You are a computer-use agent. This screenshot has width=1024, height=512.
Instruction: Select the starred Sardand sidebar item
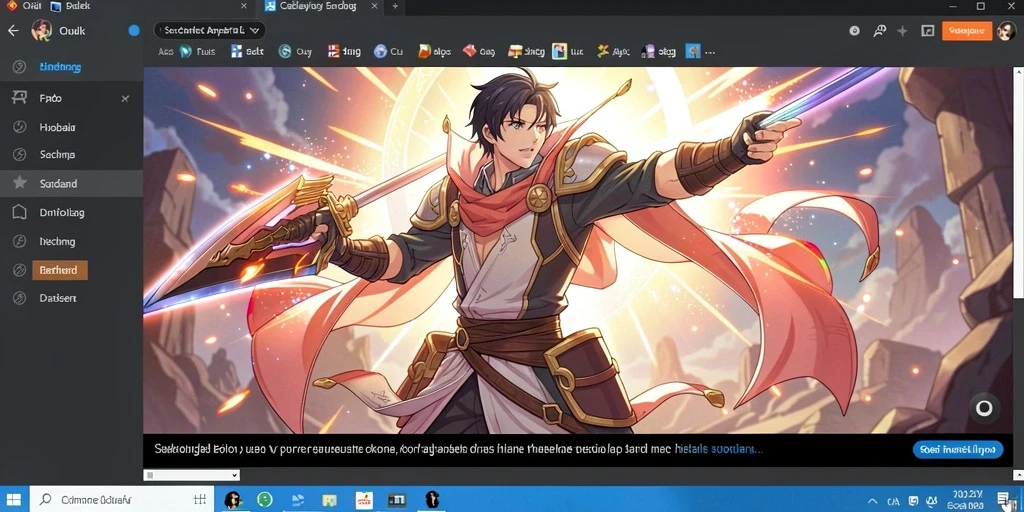71,184
